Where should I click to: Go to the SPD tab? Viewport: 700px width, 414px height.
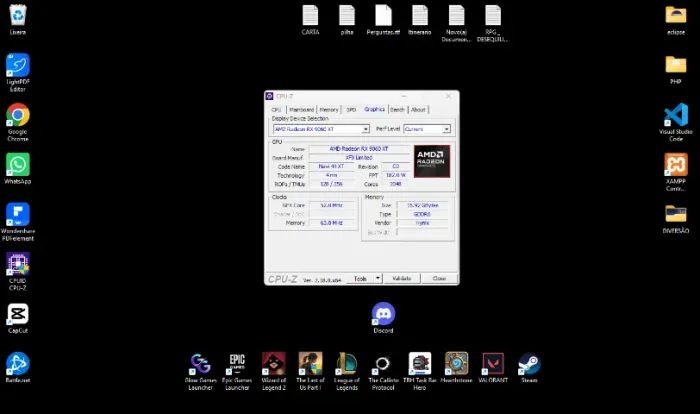[351, 110]
